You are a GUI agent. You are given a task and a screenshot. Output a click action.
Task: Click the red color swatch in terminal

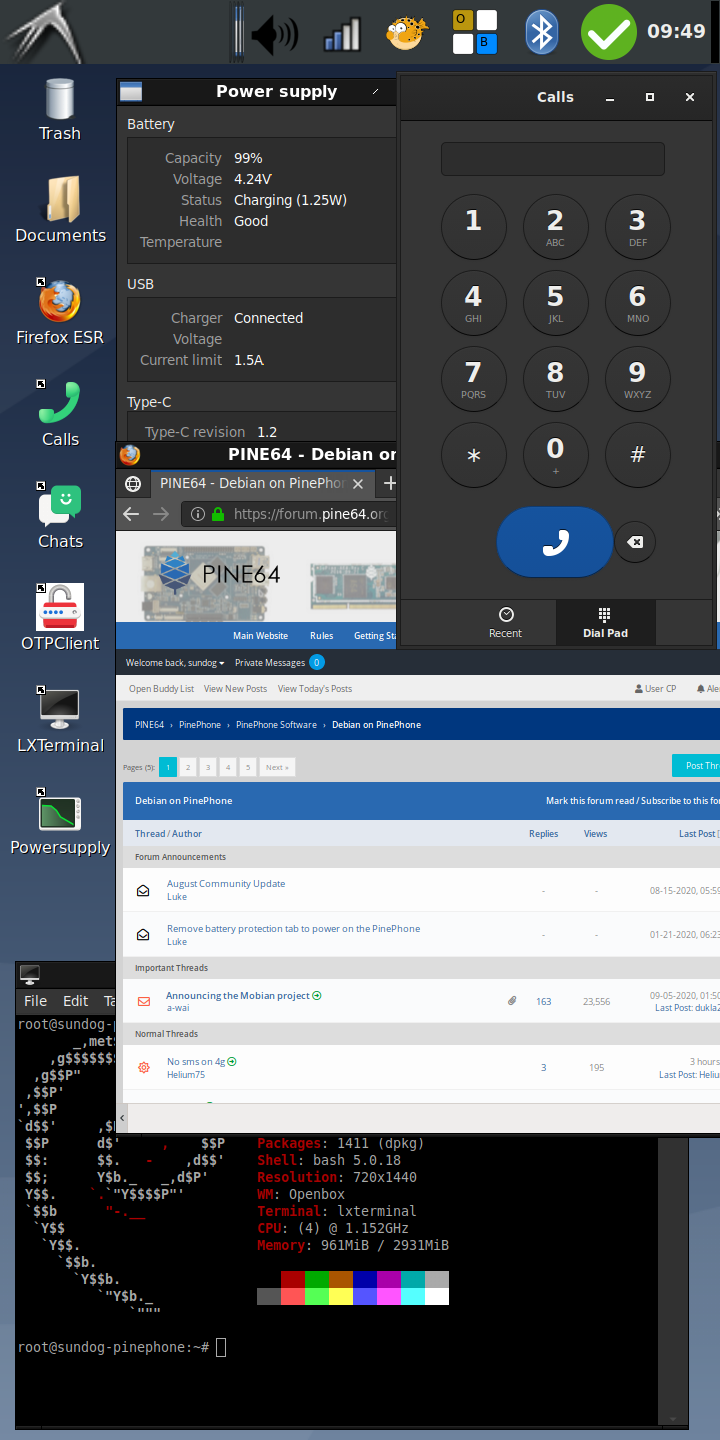click(292, 1279)
